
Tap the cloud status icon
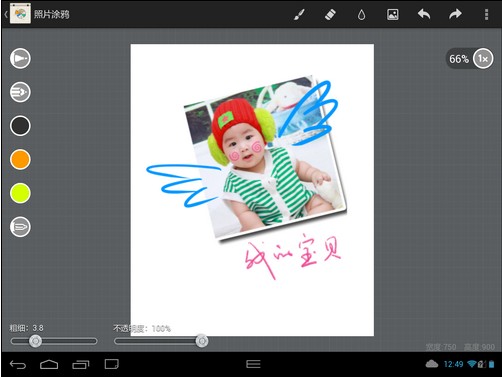(432, 364)
